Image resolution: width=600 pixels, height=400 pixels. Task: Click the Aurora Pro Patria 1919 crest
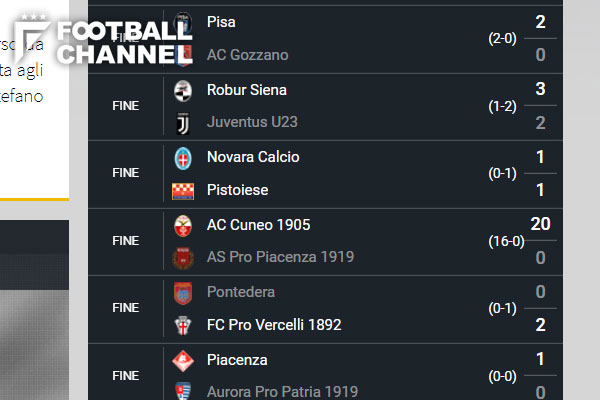click(x=182, y=391)
